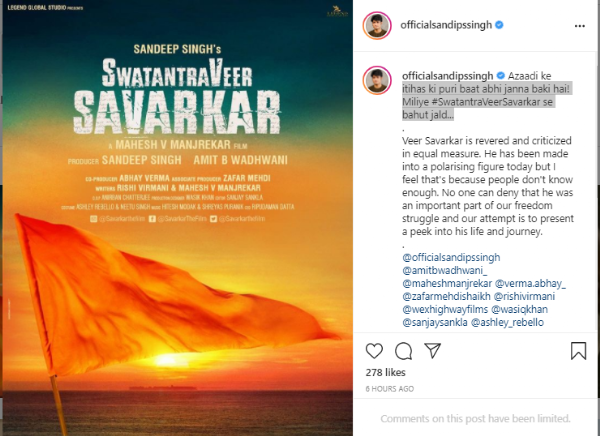Open the #SwatantraVeerSavarkar hashtag
The height and width of the screenshot is (436, 600).
[484, 102]
